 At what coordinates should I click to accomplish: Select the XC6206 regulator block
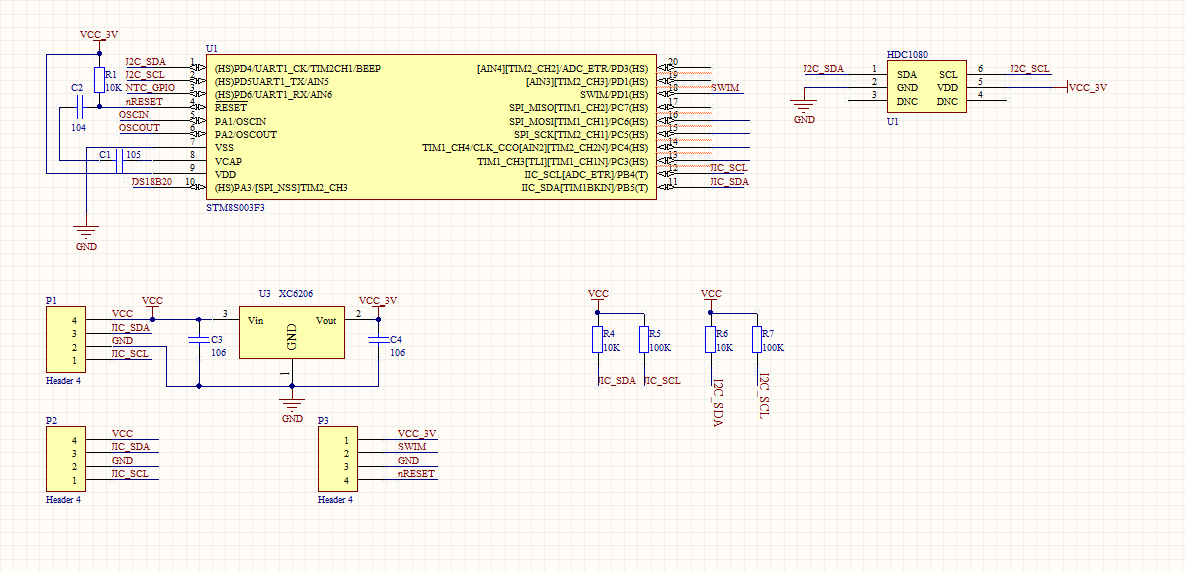coord(291,332)
